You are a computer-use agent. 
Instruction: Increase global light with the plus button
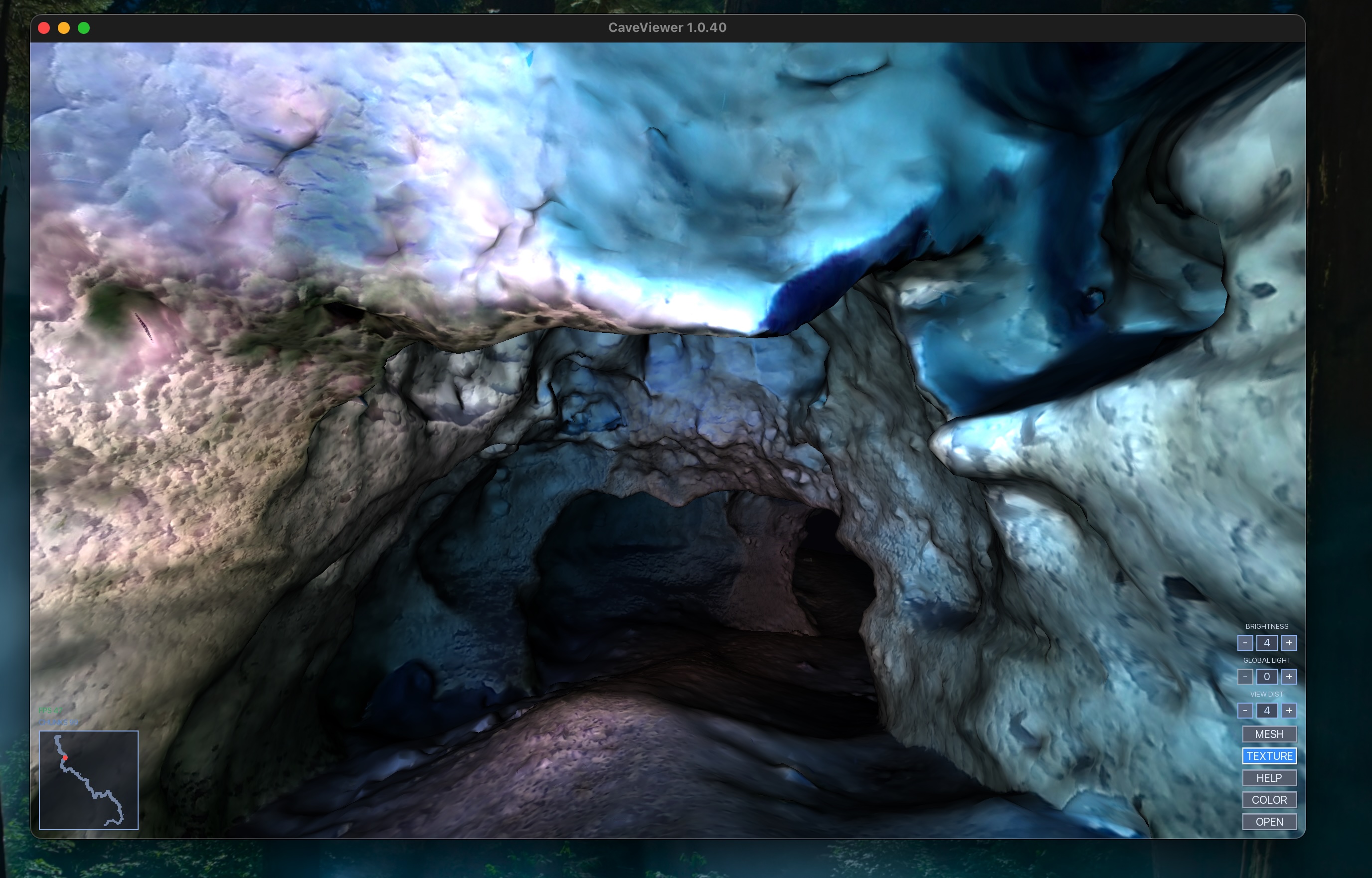(x=1289, y=676)
